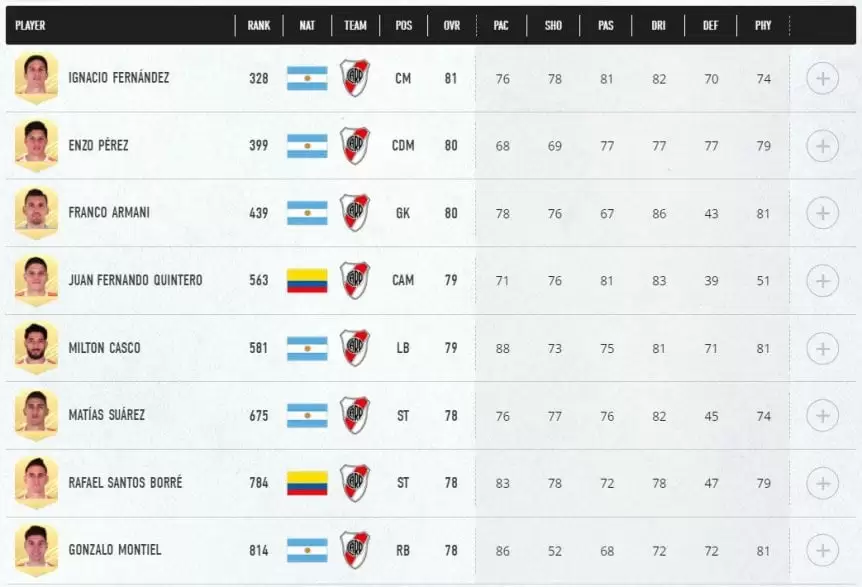Image resolution: width=862 pixels, height=587 pixels.
Task: Click plus icon beside Juan Fernando Quintero
Action: coord(822,281)
